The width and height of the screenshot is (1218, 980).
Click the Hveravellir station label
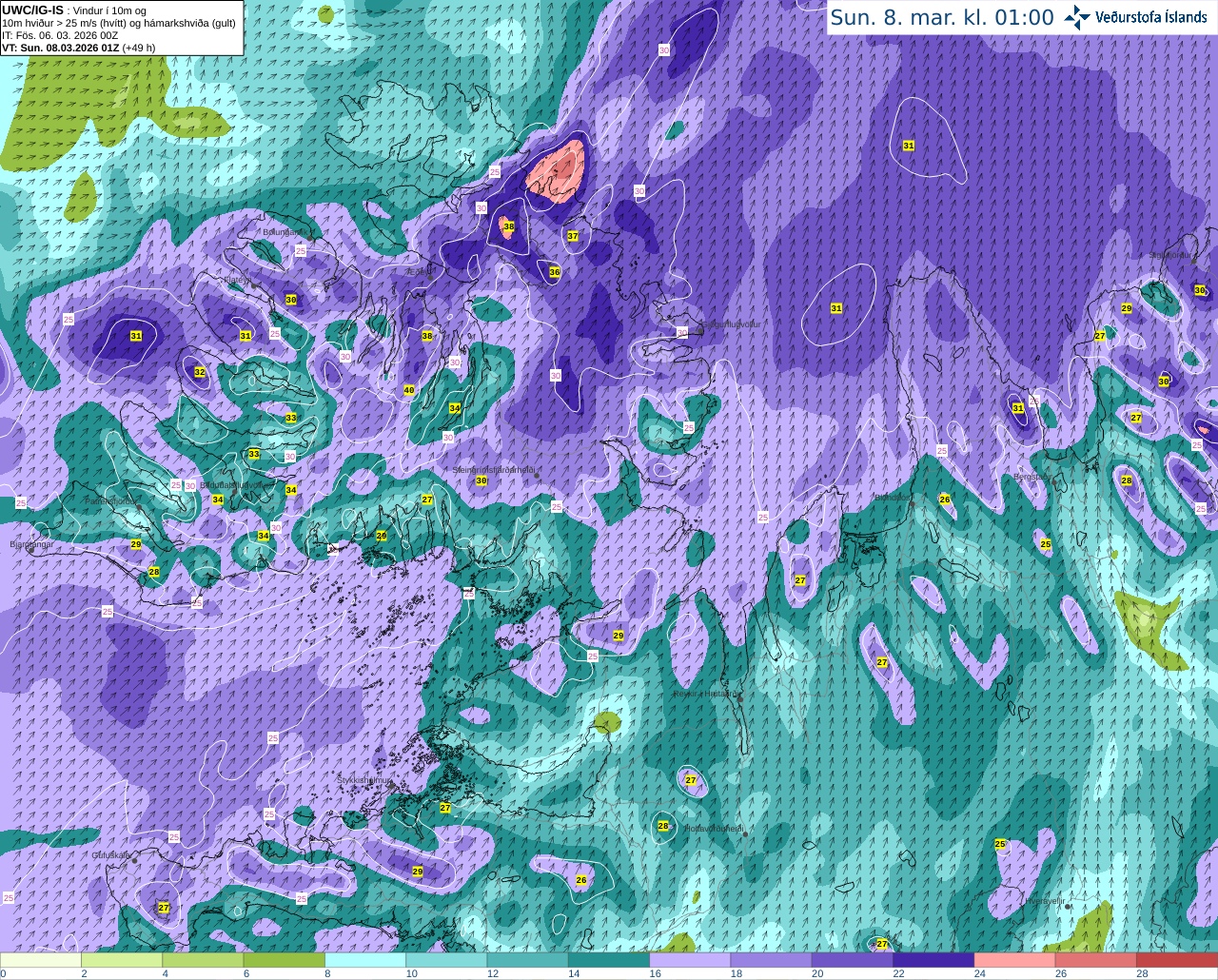[1044, 900]
